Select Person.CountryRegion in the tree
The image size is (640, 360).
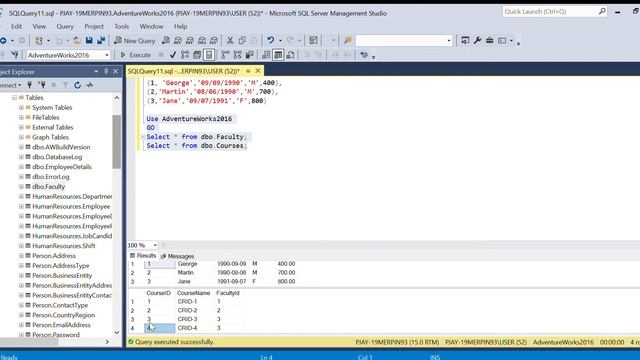(x=63, y=315)
